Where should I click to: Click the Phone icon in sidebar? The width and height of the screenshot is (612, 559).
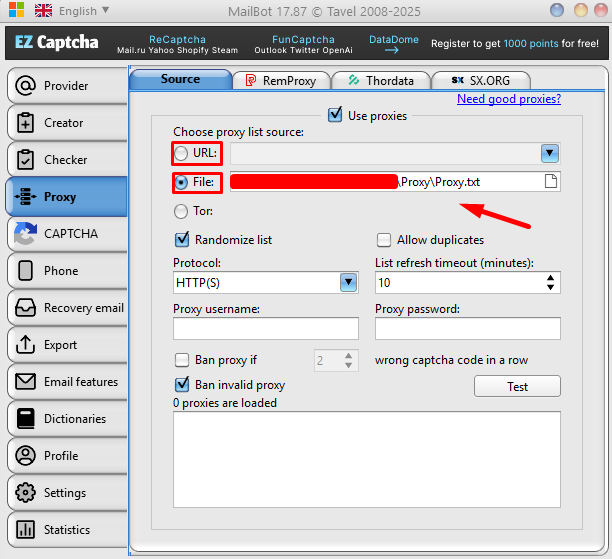25,271
